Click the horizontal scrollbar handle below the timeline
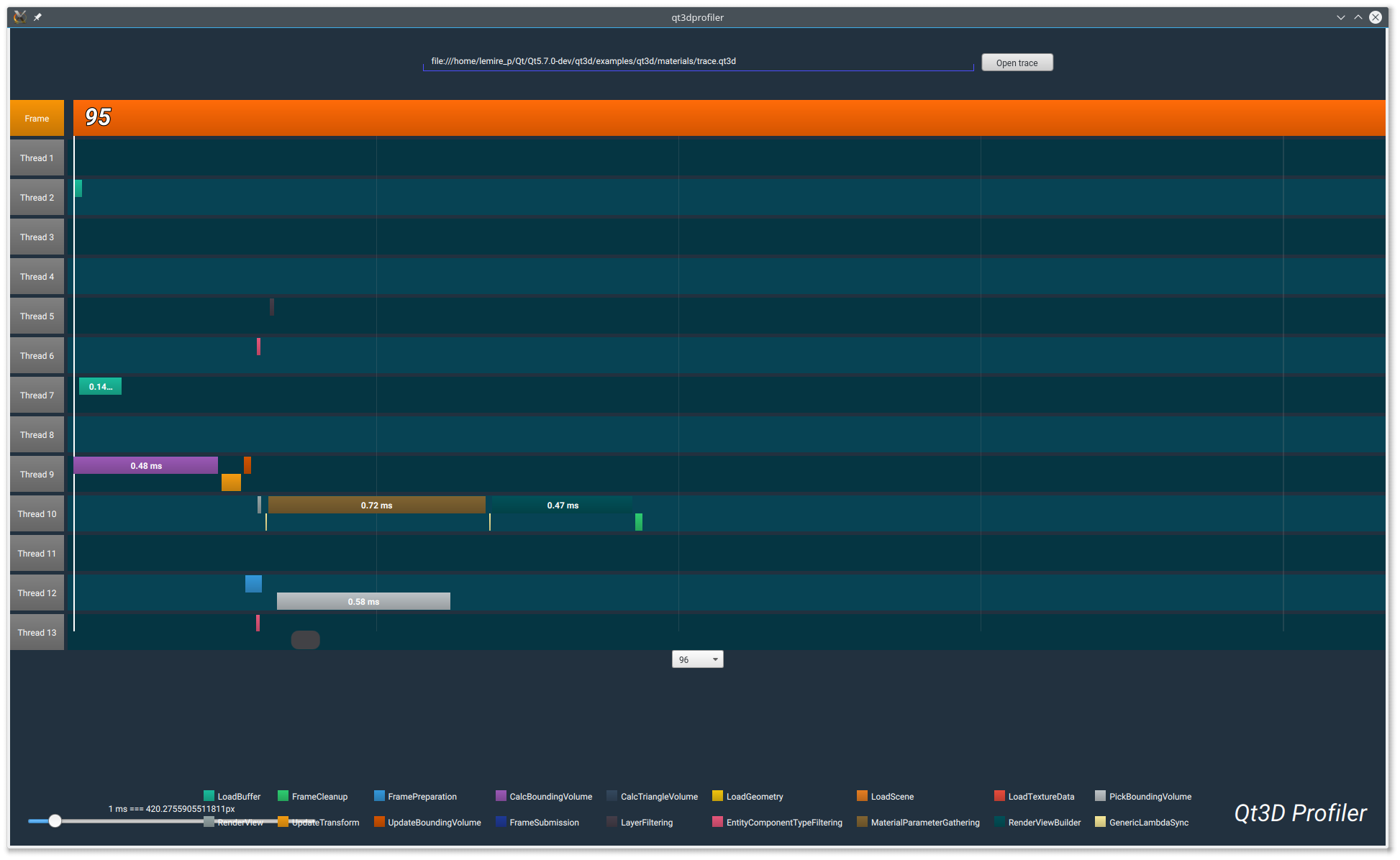The height and width of the screenshot is (860, 1400). (x=305, y=639)
